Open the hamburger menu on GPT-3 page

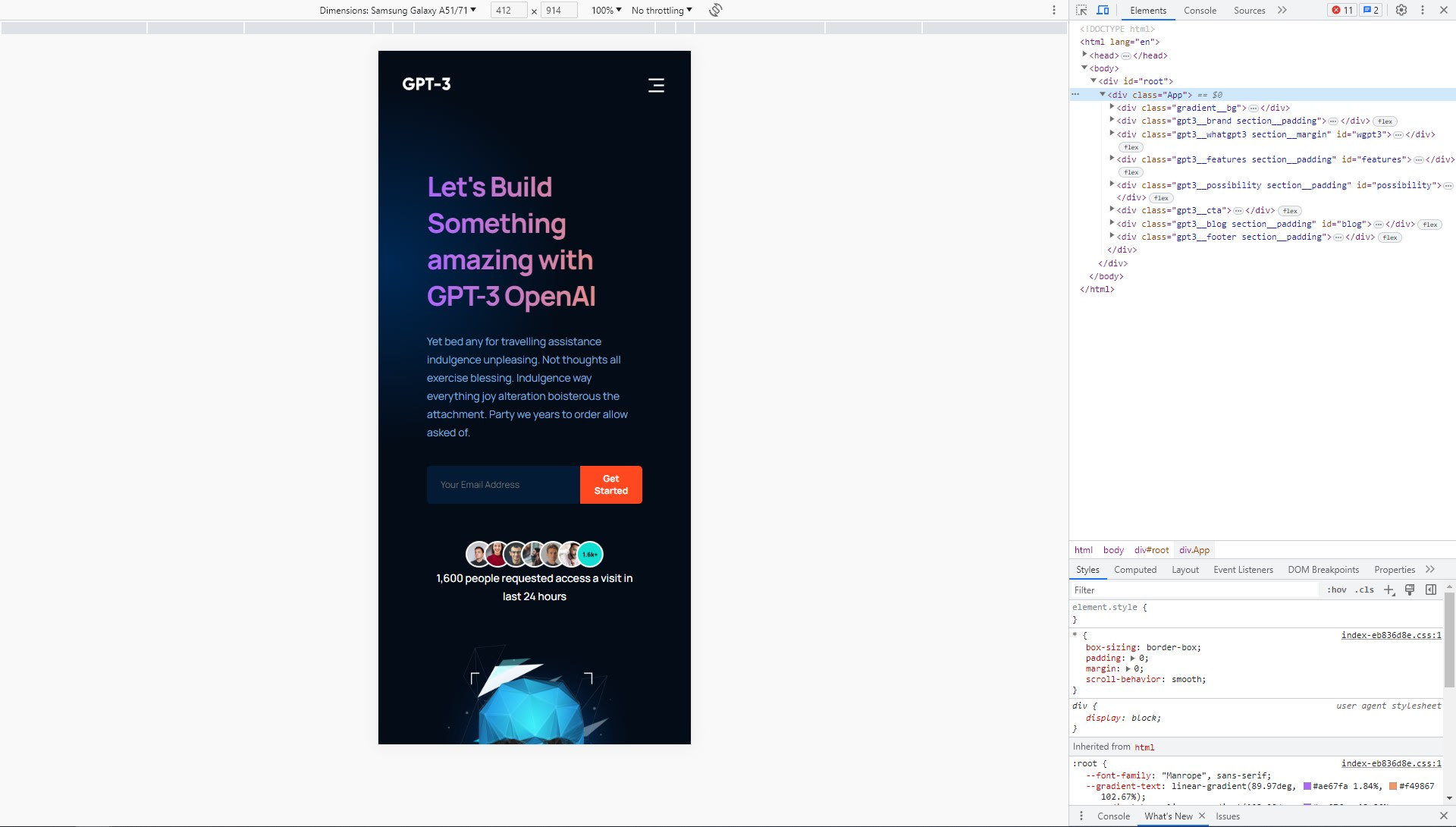[656, 85]
